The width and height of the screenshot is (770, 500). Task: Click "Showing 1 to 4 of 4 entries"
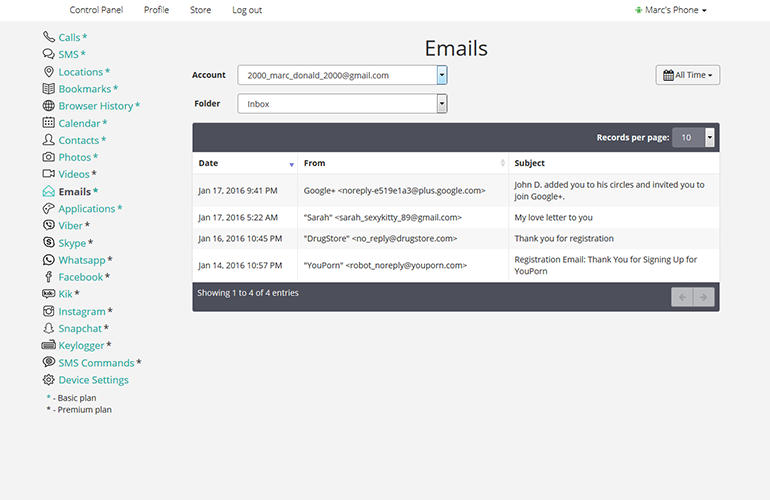(248, 293)
